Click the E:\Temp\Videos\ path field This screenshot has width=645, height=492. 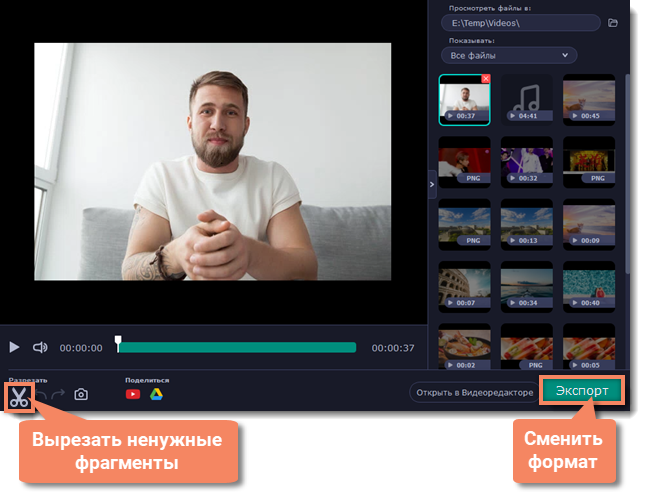[x=520, y=23]
